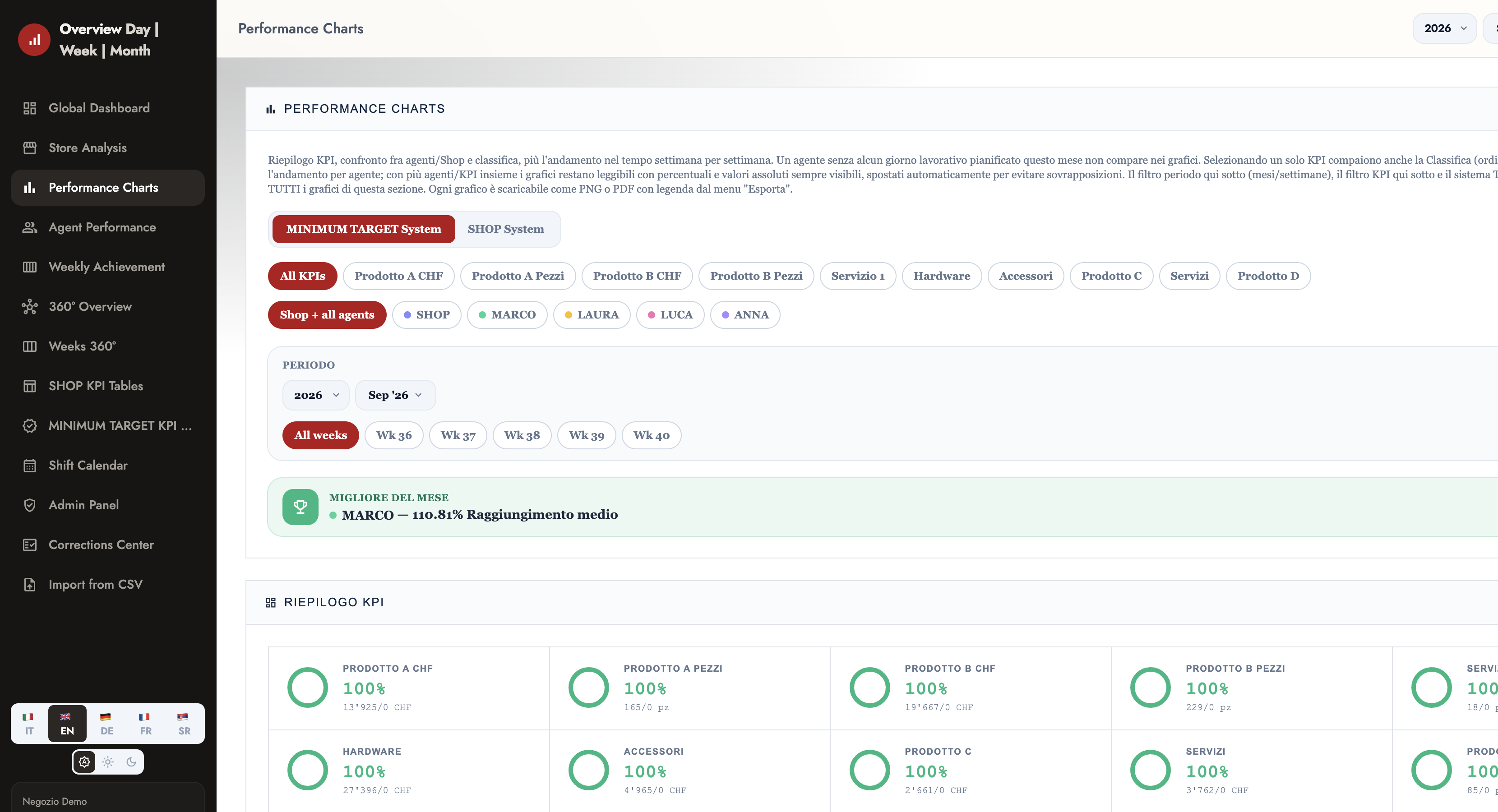Switch language to FR

click(x=145, y=724)
